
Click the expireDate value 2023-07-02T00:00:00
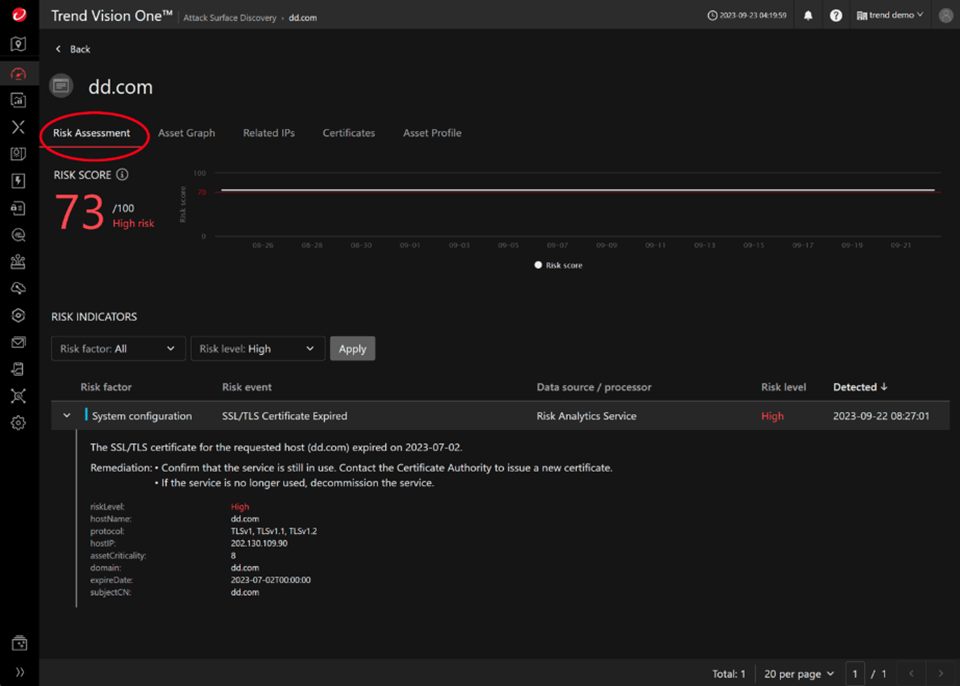(271, 580)
